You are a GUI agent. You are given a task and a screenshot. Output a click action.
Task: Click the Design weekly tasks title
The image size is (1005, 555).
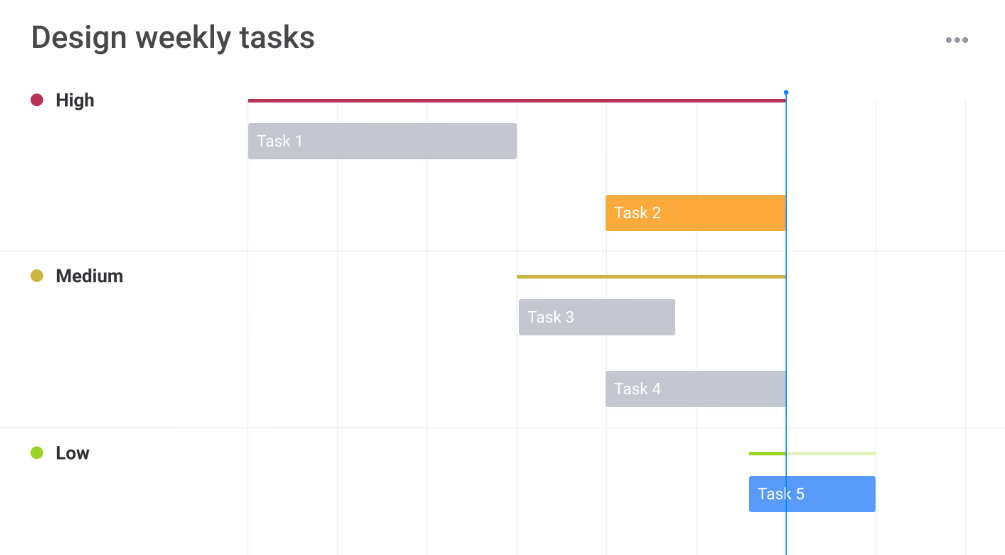[x=173, y=38]
